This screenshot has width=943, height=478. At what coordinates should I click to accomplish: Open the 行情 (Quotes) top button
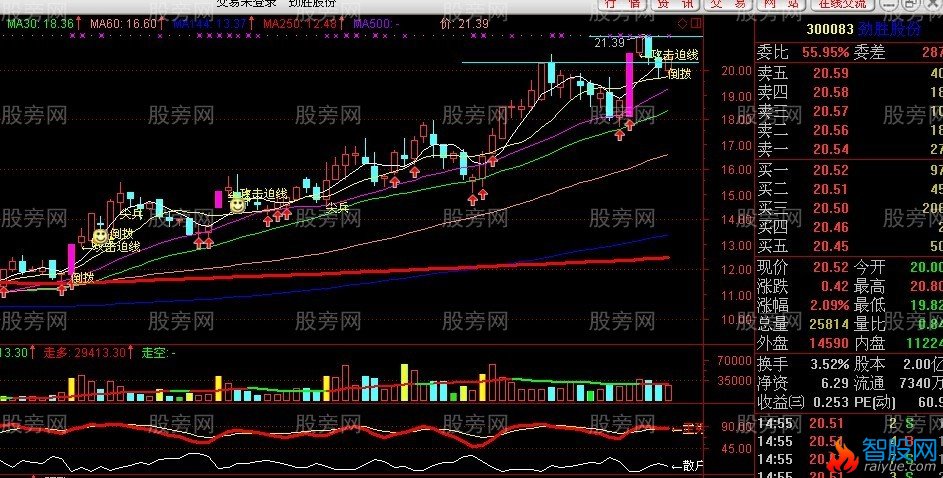[x=621, y=4]
